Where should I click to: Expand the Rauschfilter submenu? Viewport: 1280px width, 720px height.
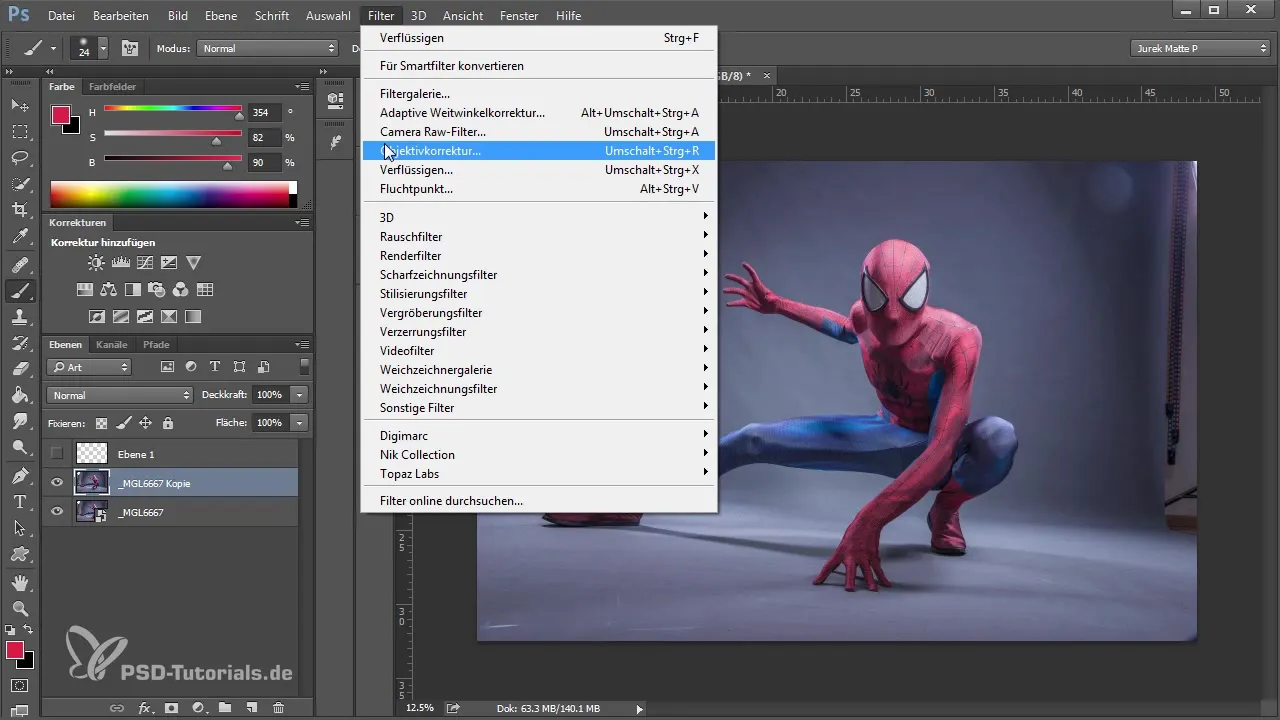[x=538, y=237]
